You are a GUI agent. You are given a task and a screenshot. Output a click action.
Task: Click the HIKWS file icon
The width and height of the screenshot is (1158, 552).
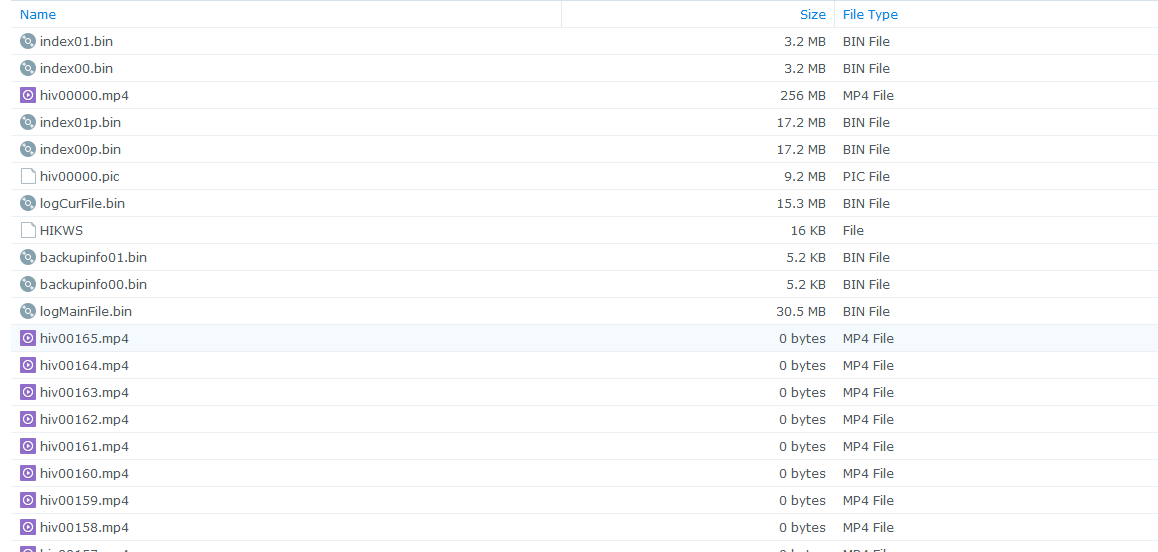tap(28, 231)
